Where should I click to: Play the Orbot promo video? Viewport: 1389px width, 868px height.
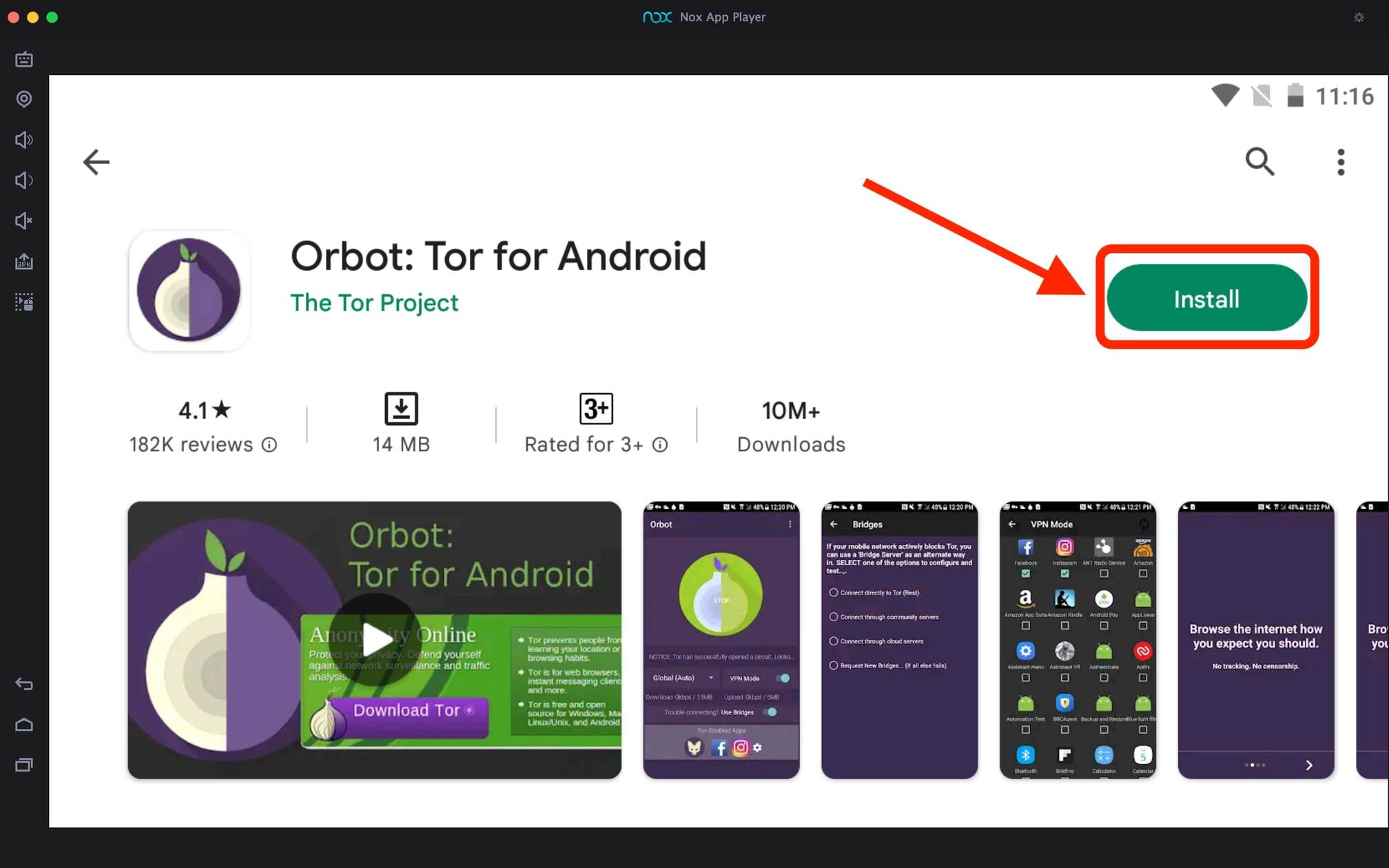click(374, 640)
